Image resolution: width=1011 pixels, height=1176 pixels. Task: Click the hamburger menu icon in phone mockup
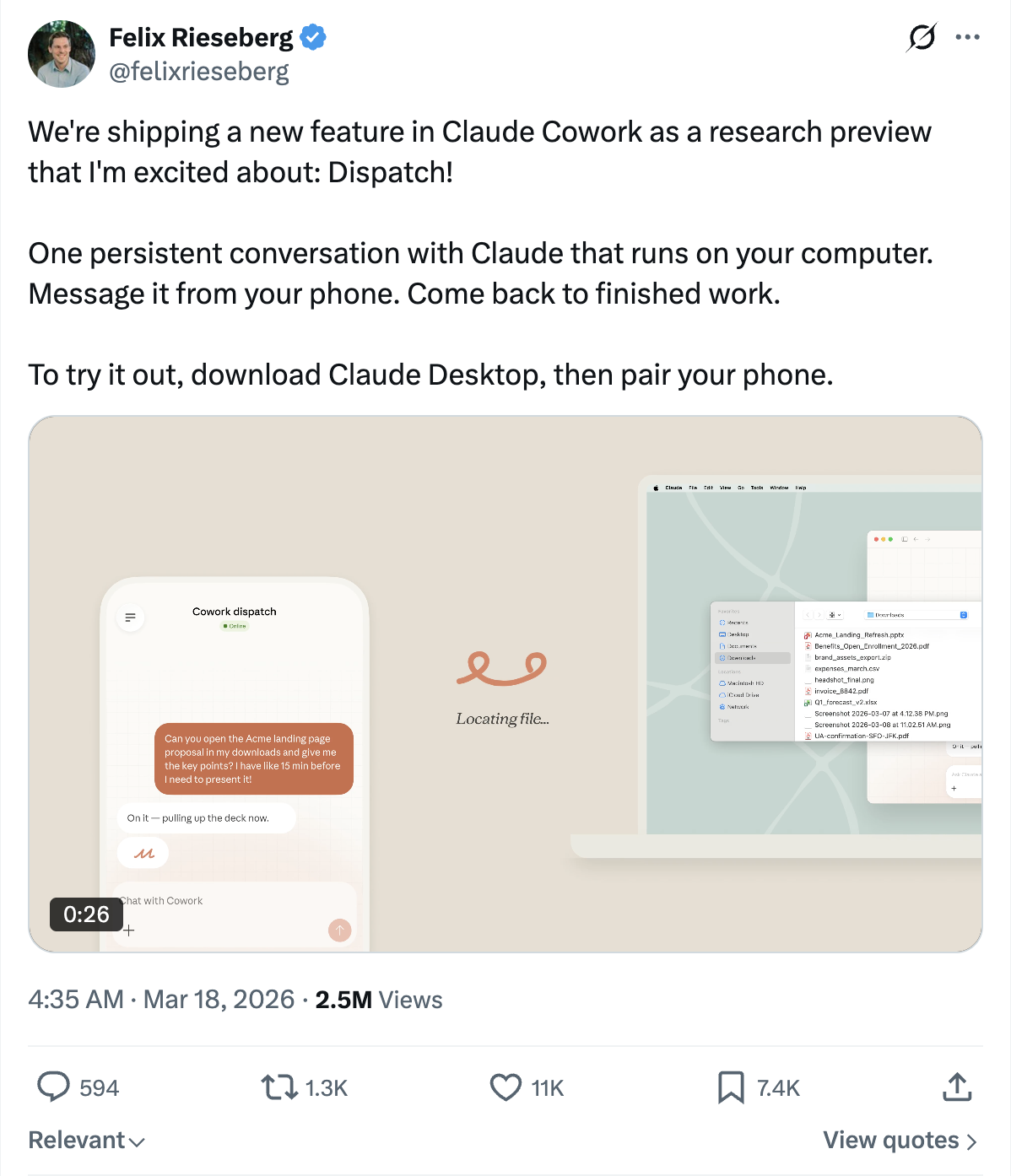pos(130,618)
